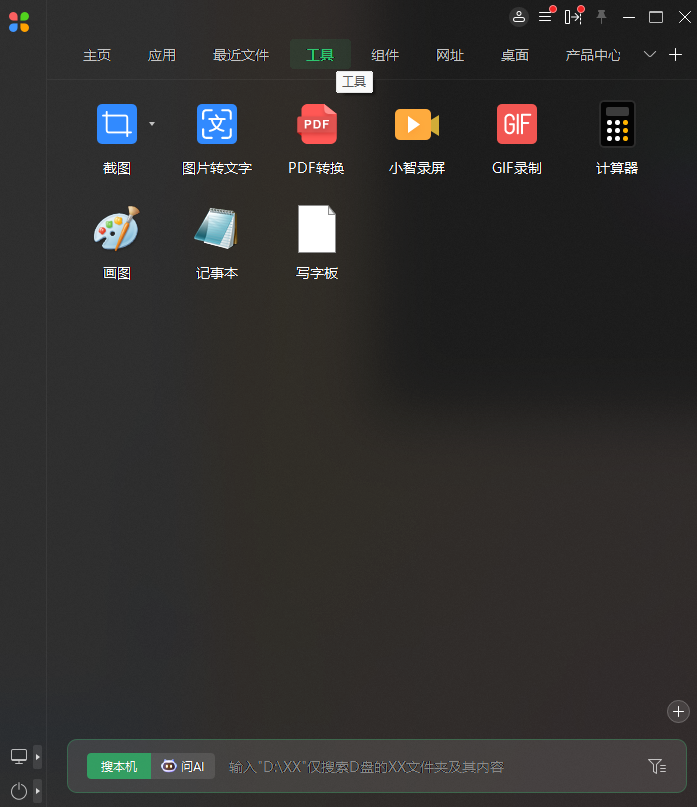This screenshot has width=697, height=807.
Task: Open the PDF转换 tool
Action: point(317,124)
